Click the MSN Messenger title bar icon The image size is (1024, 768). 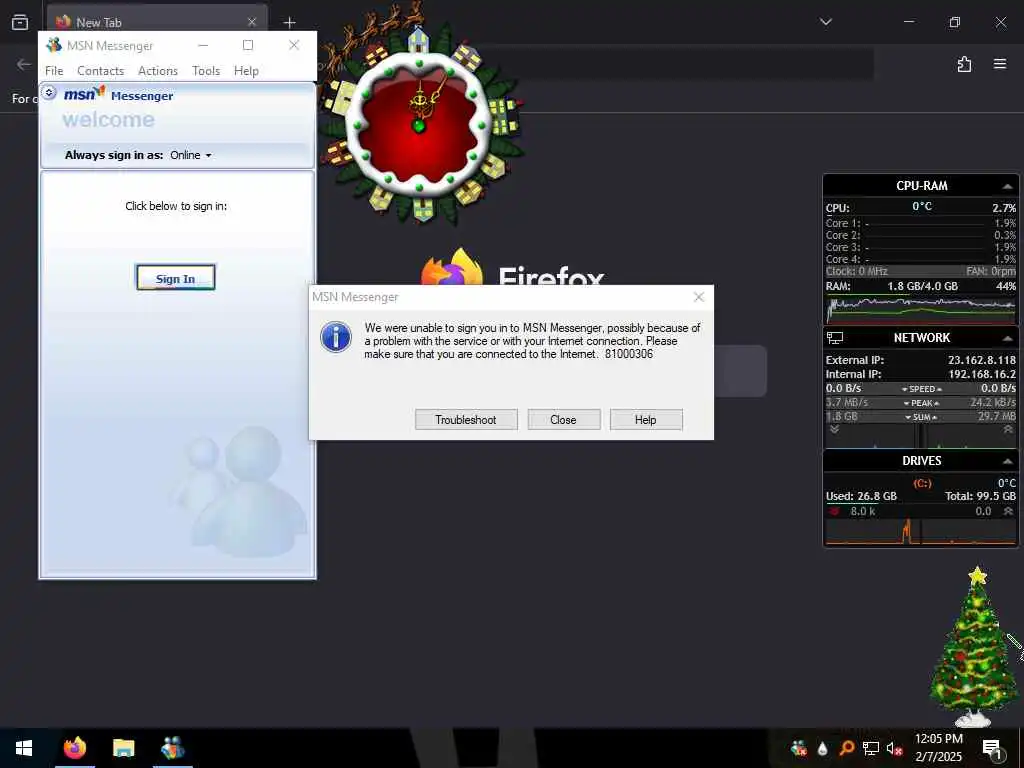(x=54, y=45)
